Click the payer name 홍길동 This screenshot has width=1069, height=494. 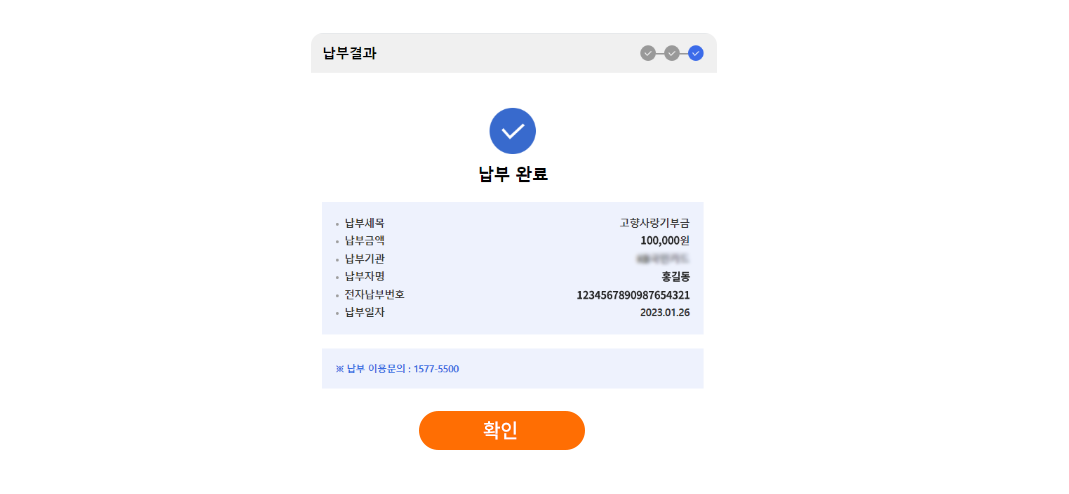click(x=676, y=277)
